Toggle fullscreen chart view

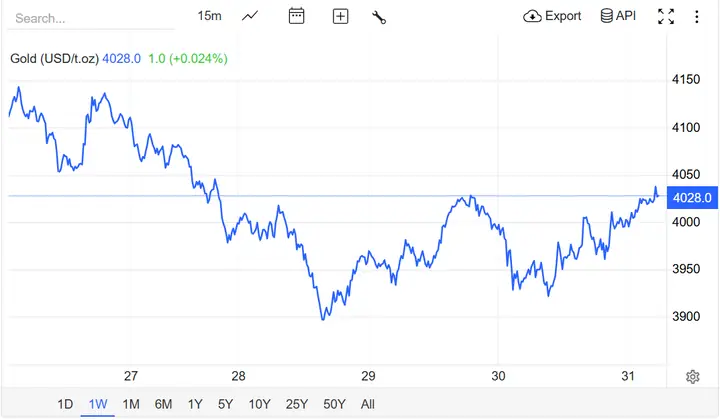pyautogui.click(x=666, y=17)
